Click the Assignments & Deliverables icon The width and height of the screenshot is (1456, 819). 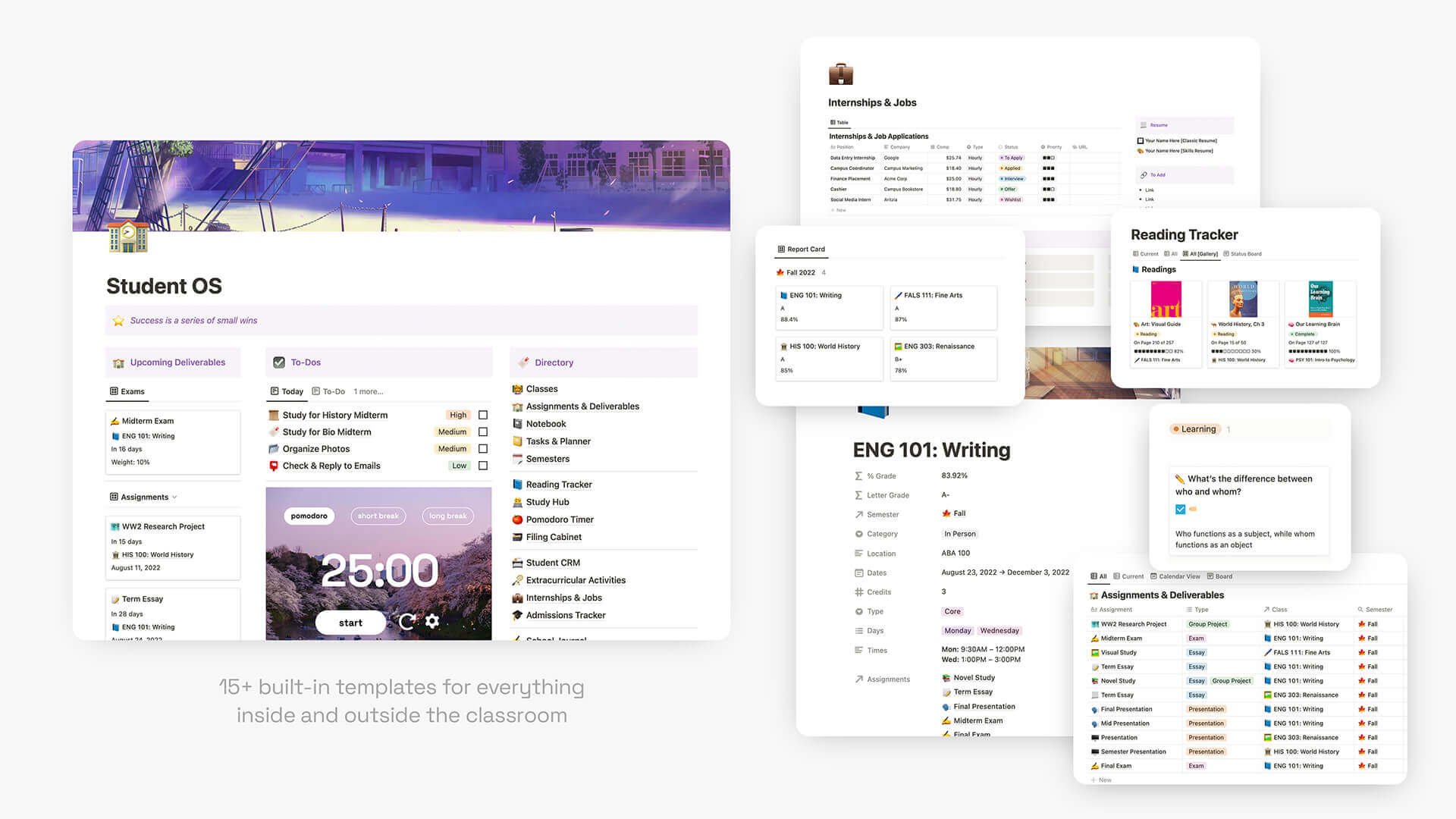tap(517, 406)
